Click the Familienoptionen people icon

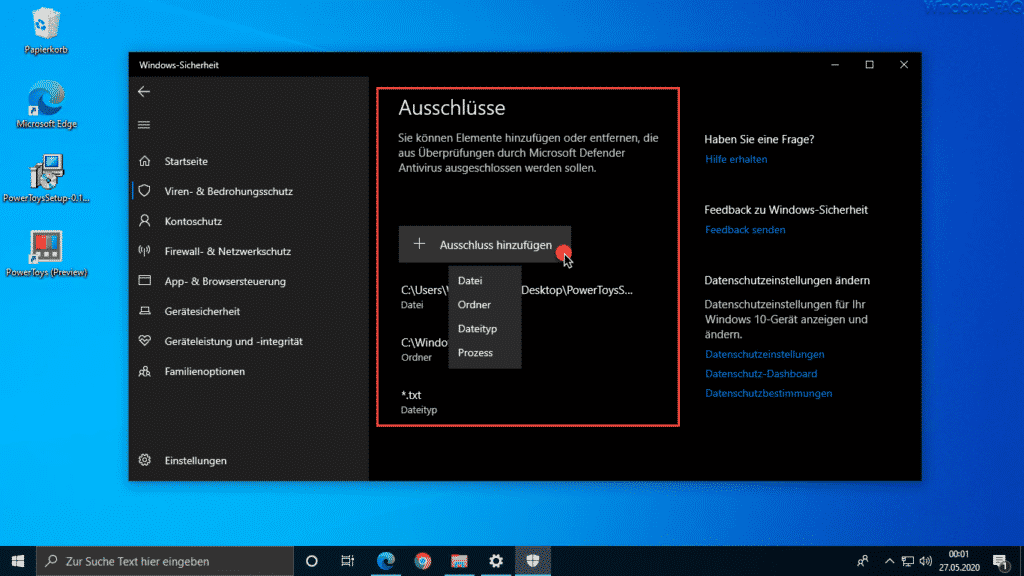point(144,371)
